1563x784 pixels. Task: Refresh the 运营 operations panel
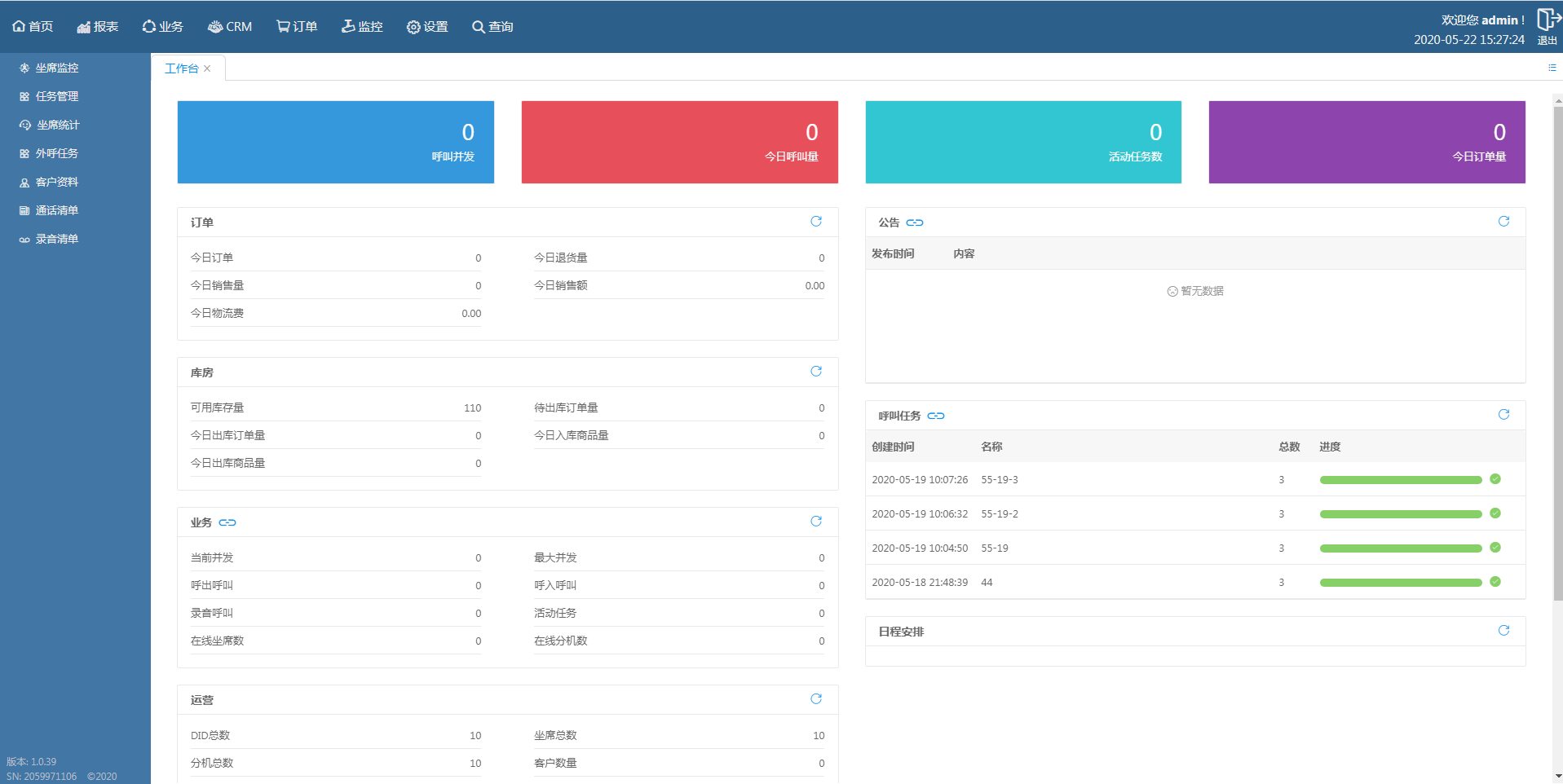click(815, 699)
